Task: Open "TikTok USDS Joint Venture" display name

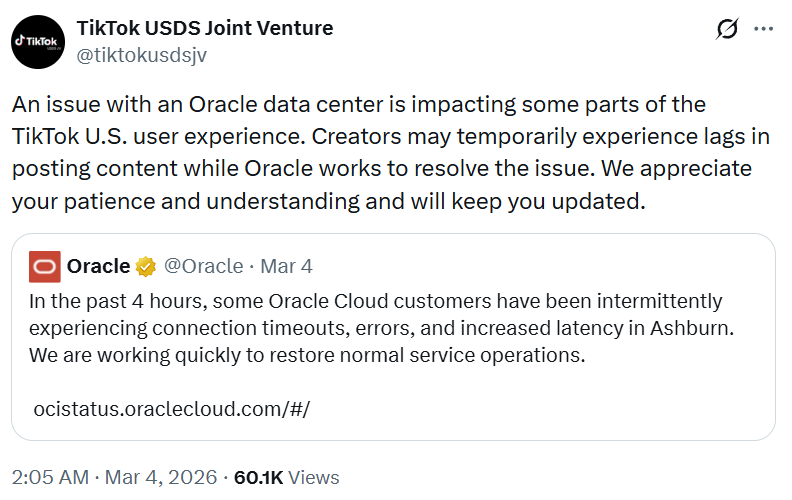Action: click(x=205, y=27)
